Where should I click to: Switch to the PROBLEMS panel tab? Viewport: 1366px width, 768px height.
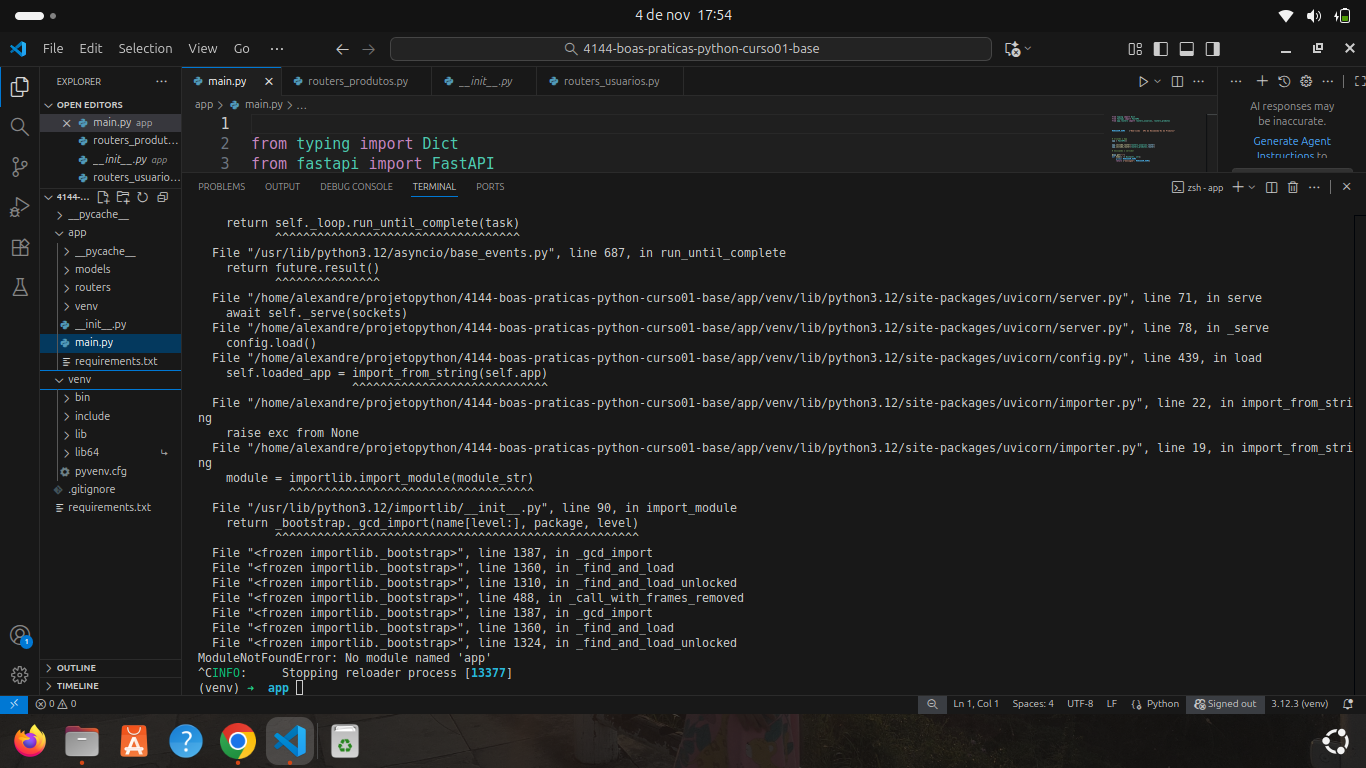[221, 187]
